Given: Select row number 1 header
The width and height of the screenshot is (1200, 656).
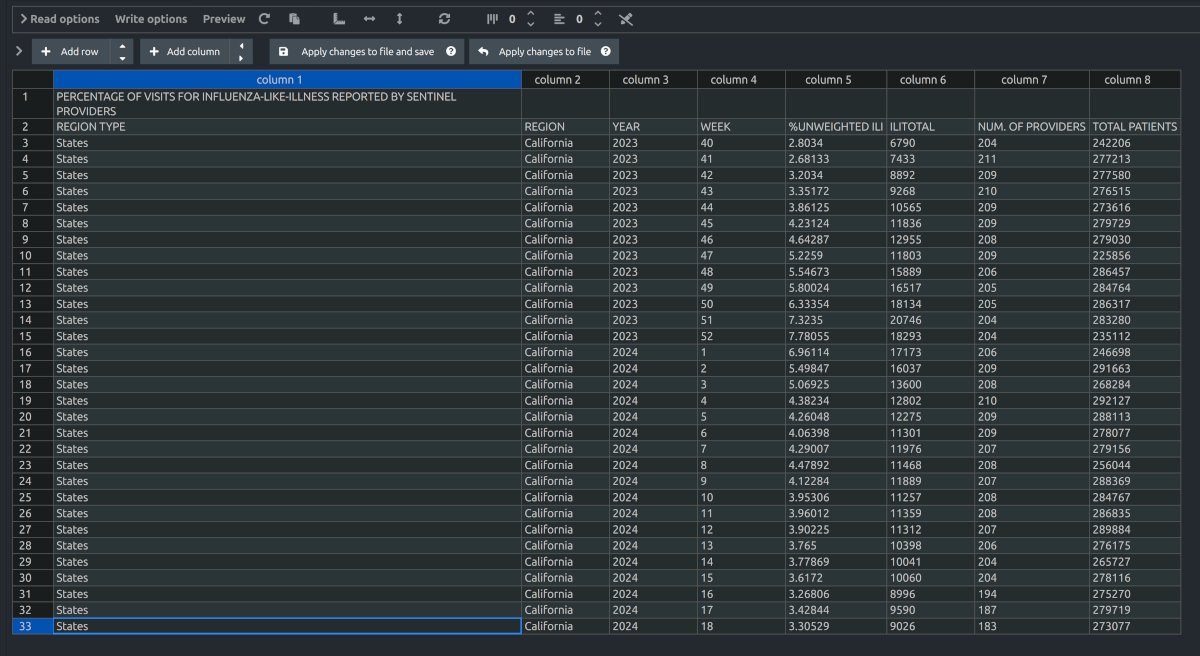Looking at the screenshot, I should click(33, 104).
